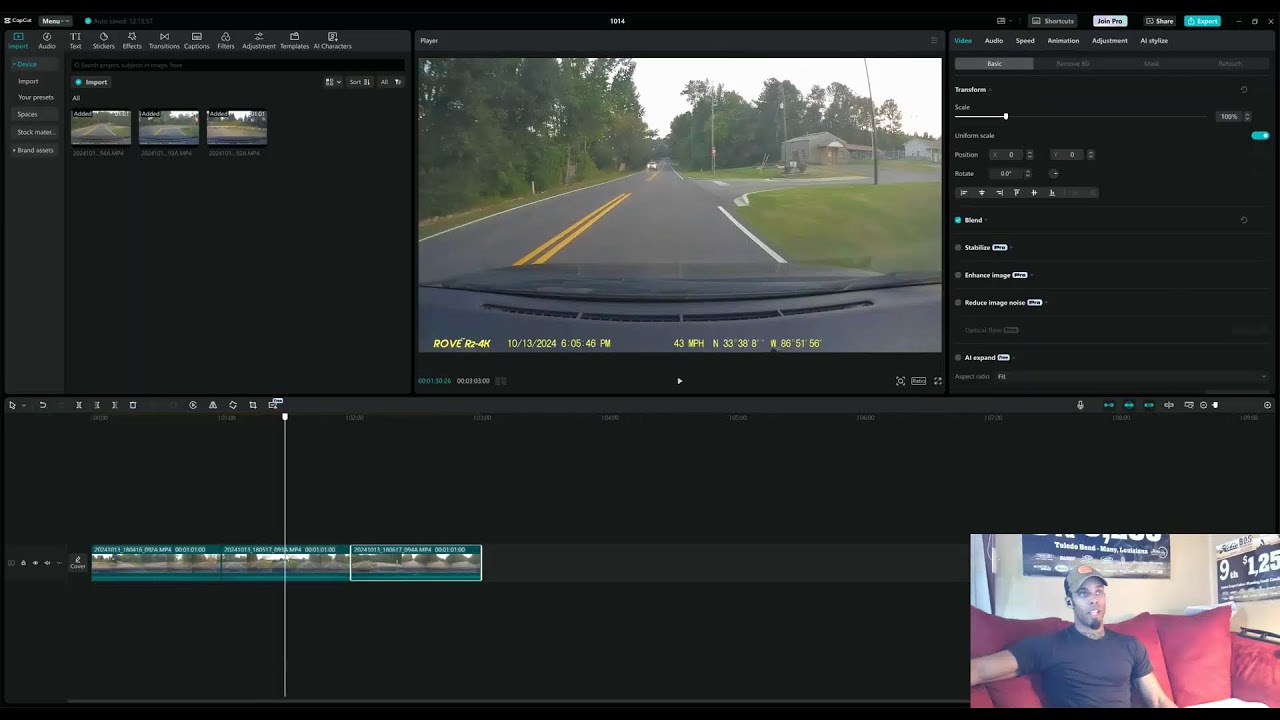Click the Mirror flip icon in timeline toolbar
Image resolution: width=1280 pixels, height=720 pixels.
[213, 405]
